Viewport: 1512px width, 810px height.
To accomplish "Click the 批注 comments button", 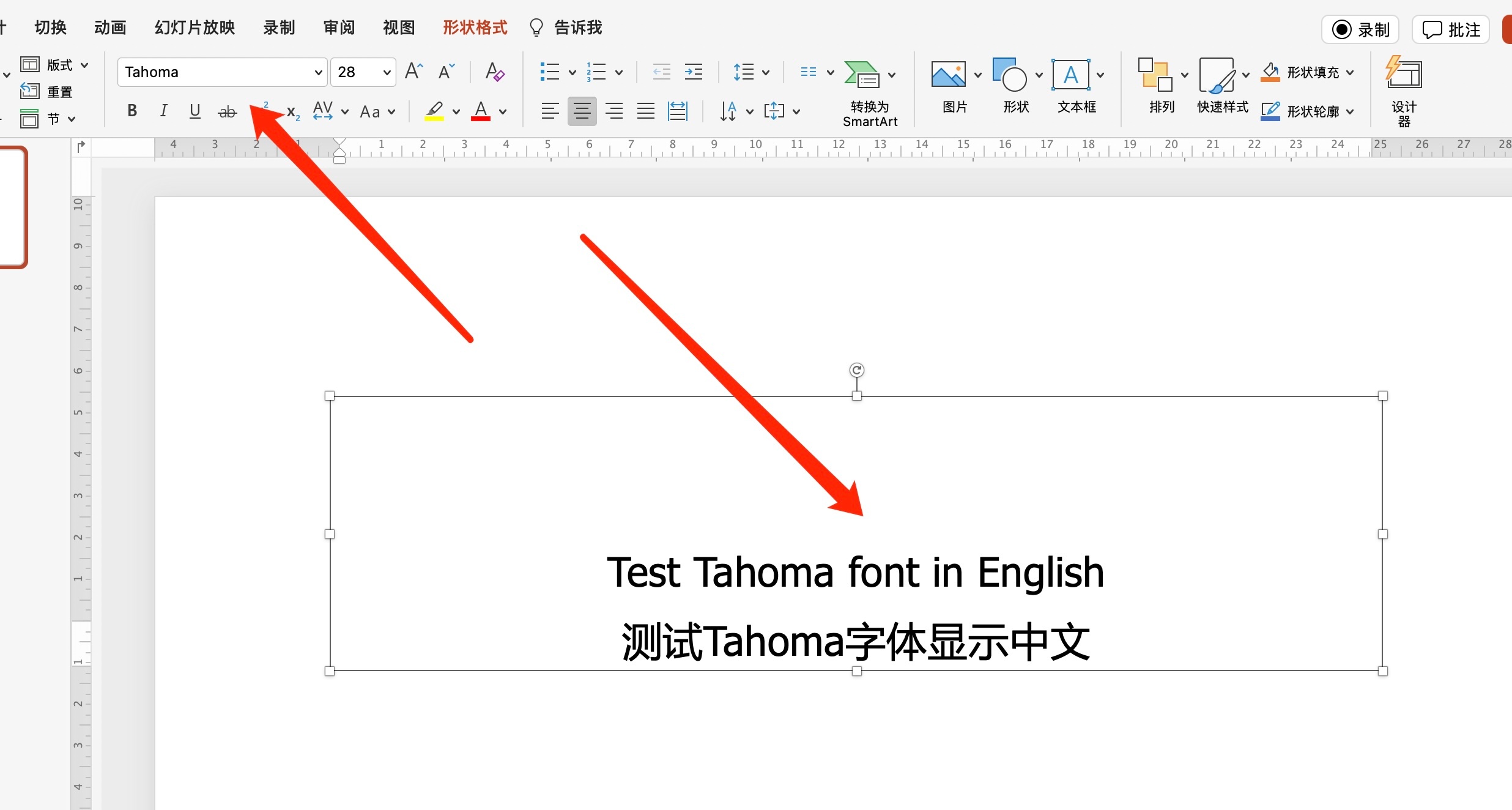I will coord(1451,29).
